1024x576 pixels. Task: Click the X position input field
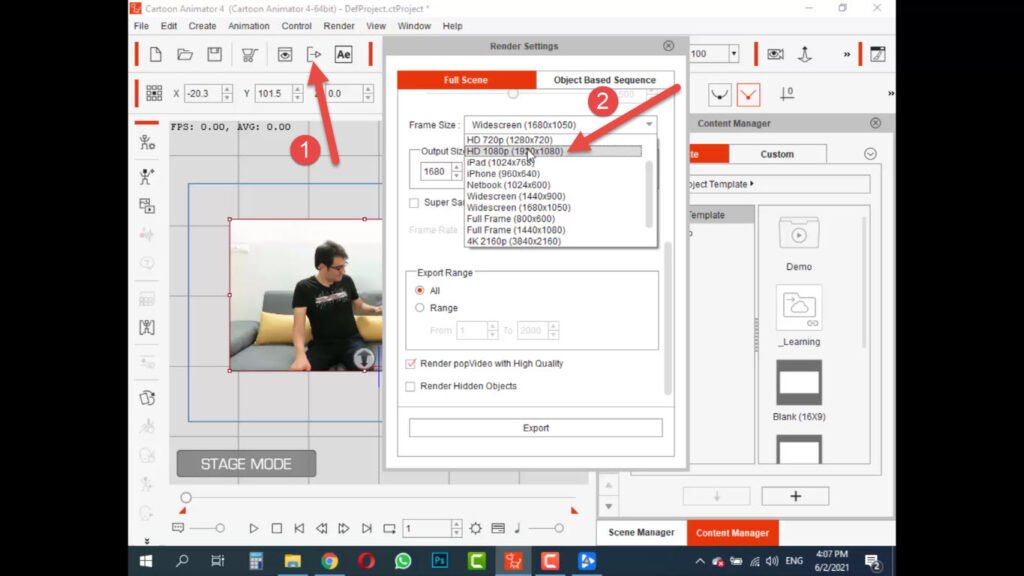204,93
